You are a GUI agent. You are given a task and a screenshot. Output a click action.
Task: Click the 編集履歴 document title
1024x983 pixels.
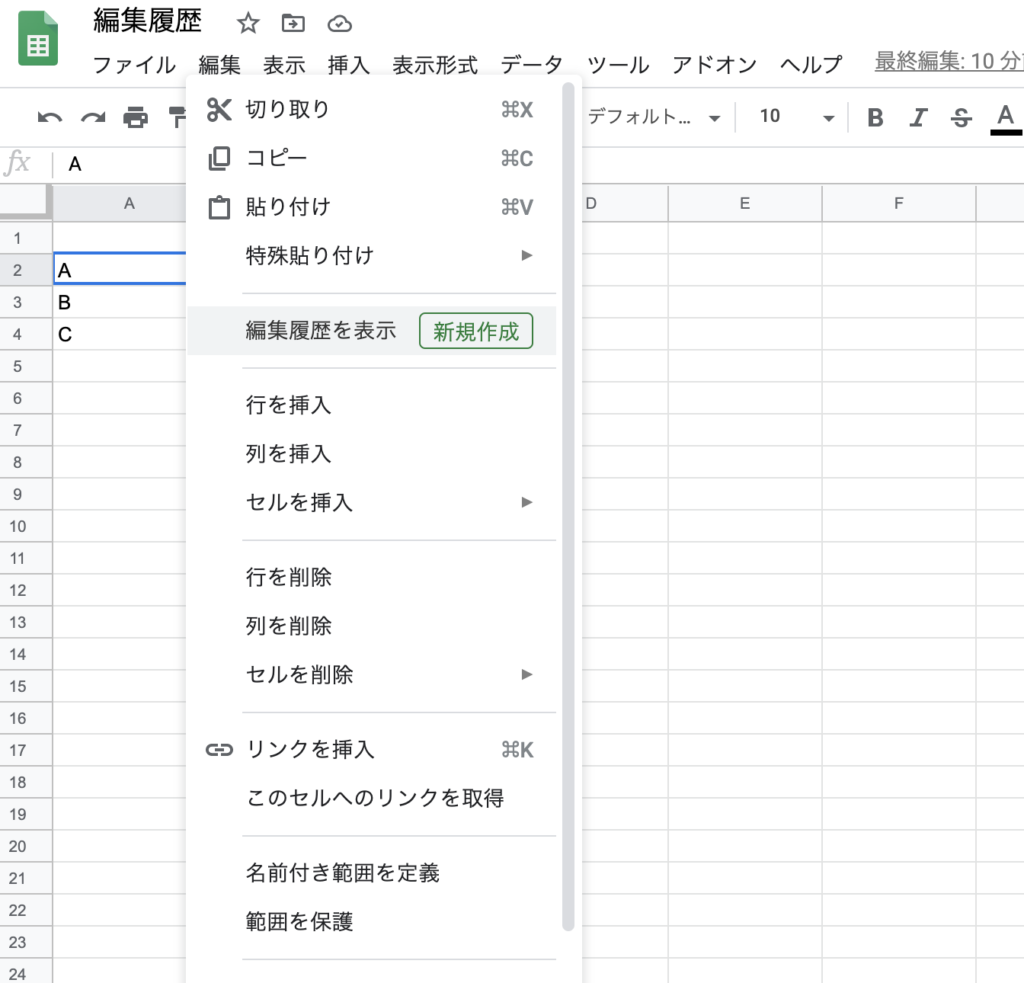[148, 21]
